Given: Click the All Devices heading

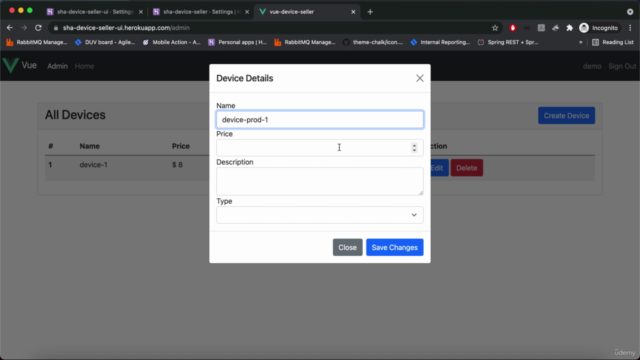Looking at the screenshot, I should (75, 115).
